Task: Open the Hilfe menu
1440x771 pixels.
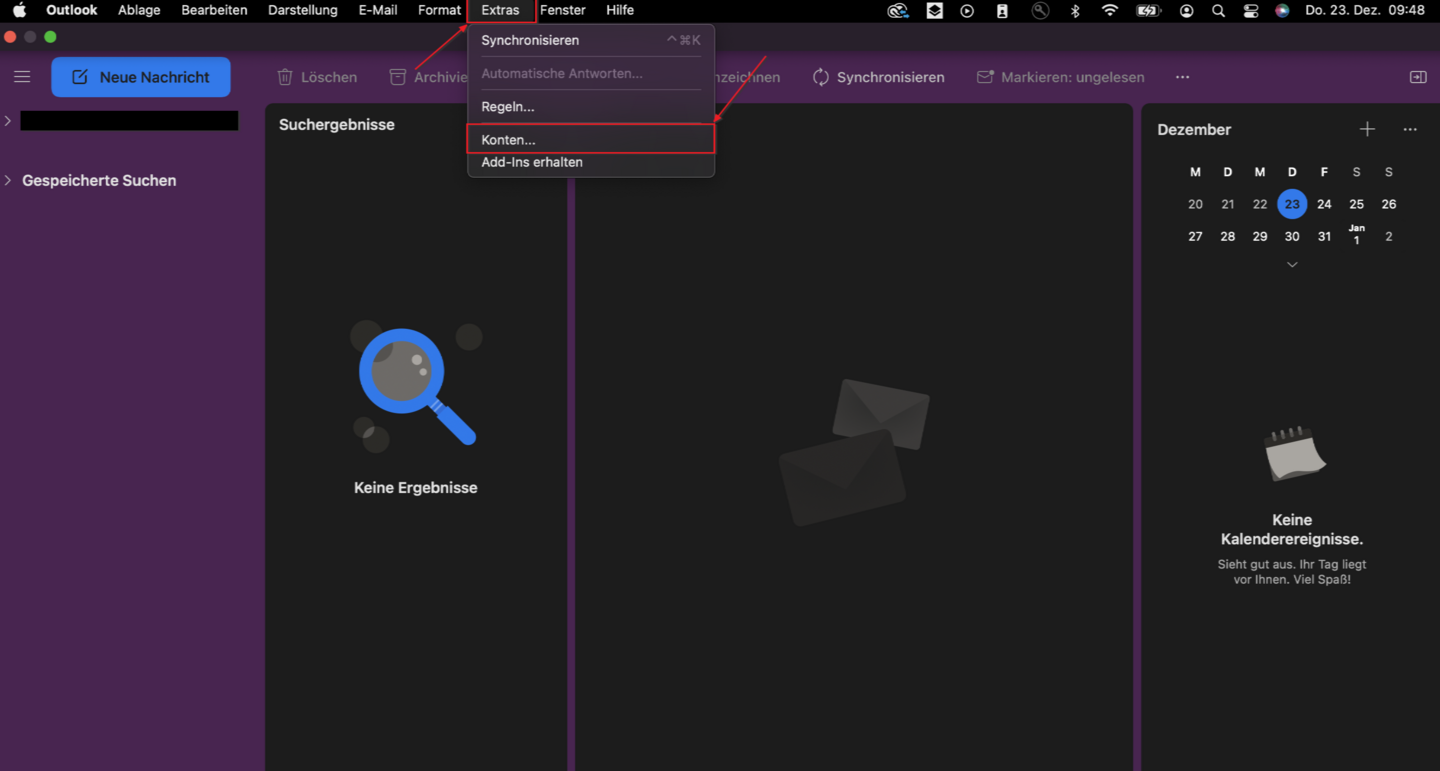Action: click(620, 10)
